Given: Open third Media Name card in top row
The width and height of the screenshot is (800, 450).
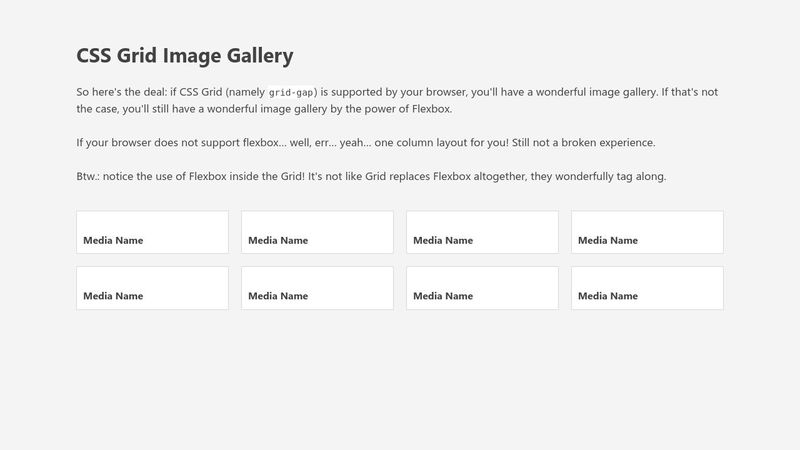Looking at the screenshot, I should (x=482, y=232).
